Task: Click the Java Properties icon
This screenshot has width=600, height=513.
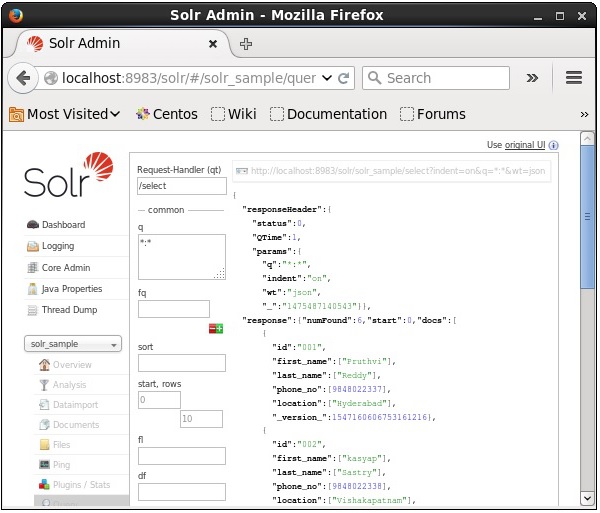Action: (x=33, y=289)
